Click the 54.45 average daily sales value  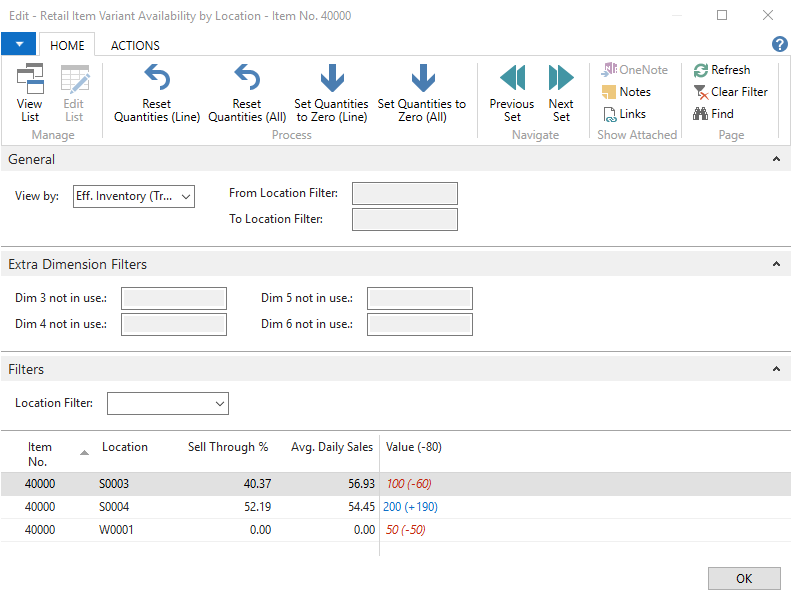click(x=361, y=507)
